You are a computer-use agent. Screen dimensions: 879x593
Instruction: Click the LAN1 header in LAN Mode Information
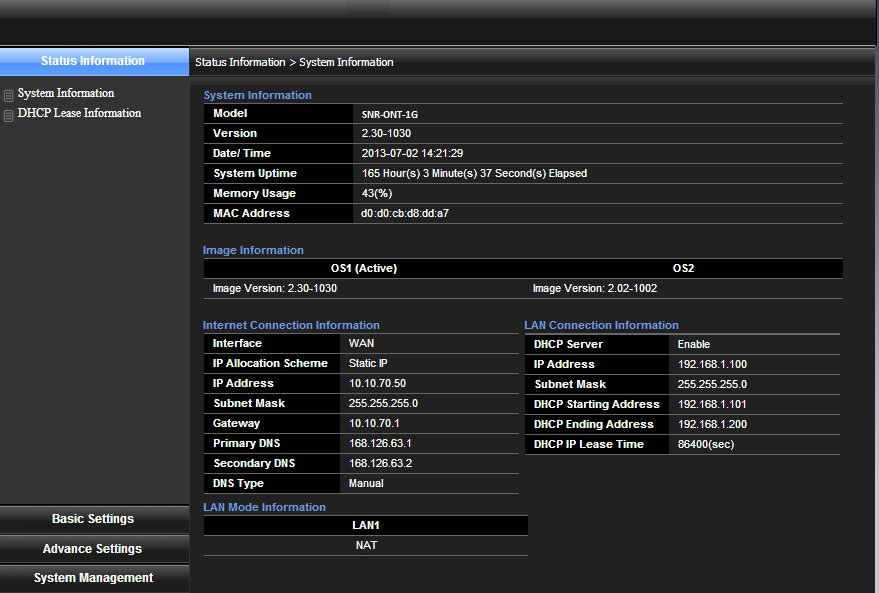(x=366, y=525)
